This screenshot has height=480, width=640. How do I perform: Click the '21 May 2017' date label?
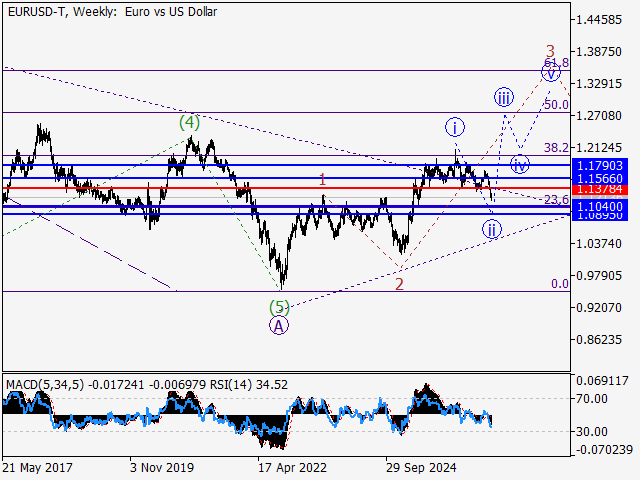coord(38,467)
